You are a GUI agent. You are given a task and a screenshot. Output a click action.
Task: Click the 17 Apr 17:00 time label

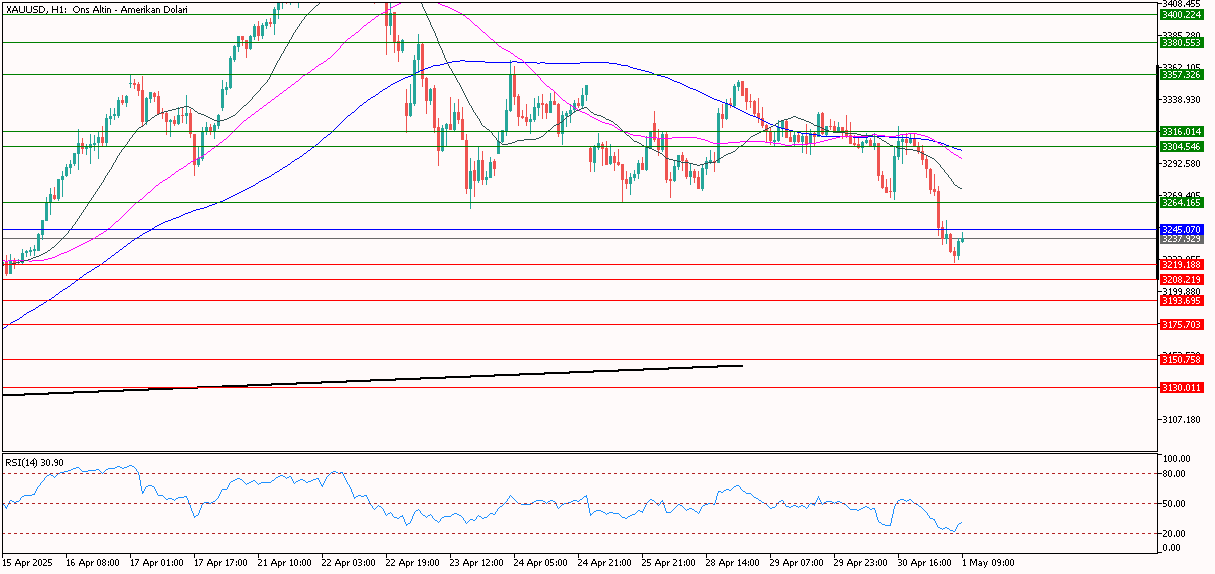pyautogui.click(x=219, y=563)
